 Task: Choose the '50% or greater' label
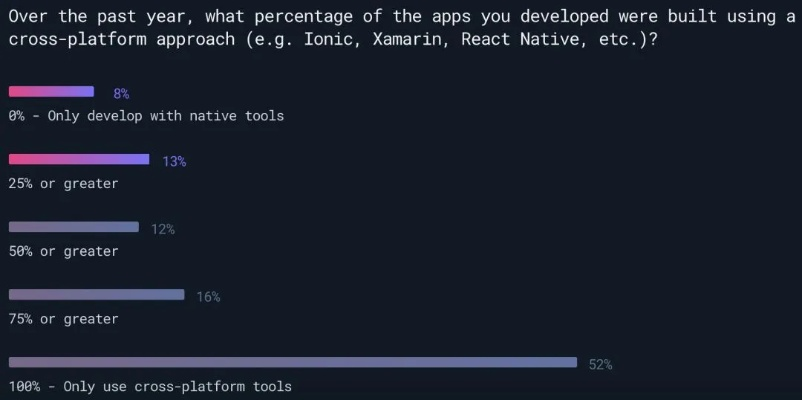63,251
